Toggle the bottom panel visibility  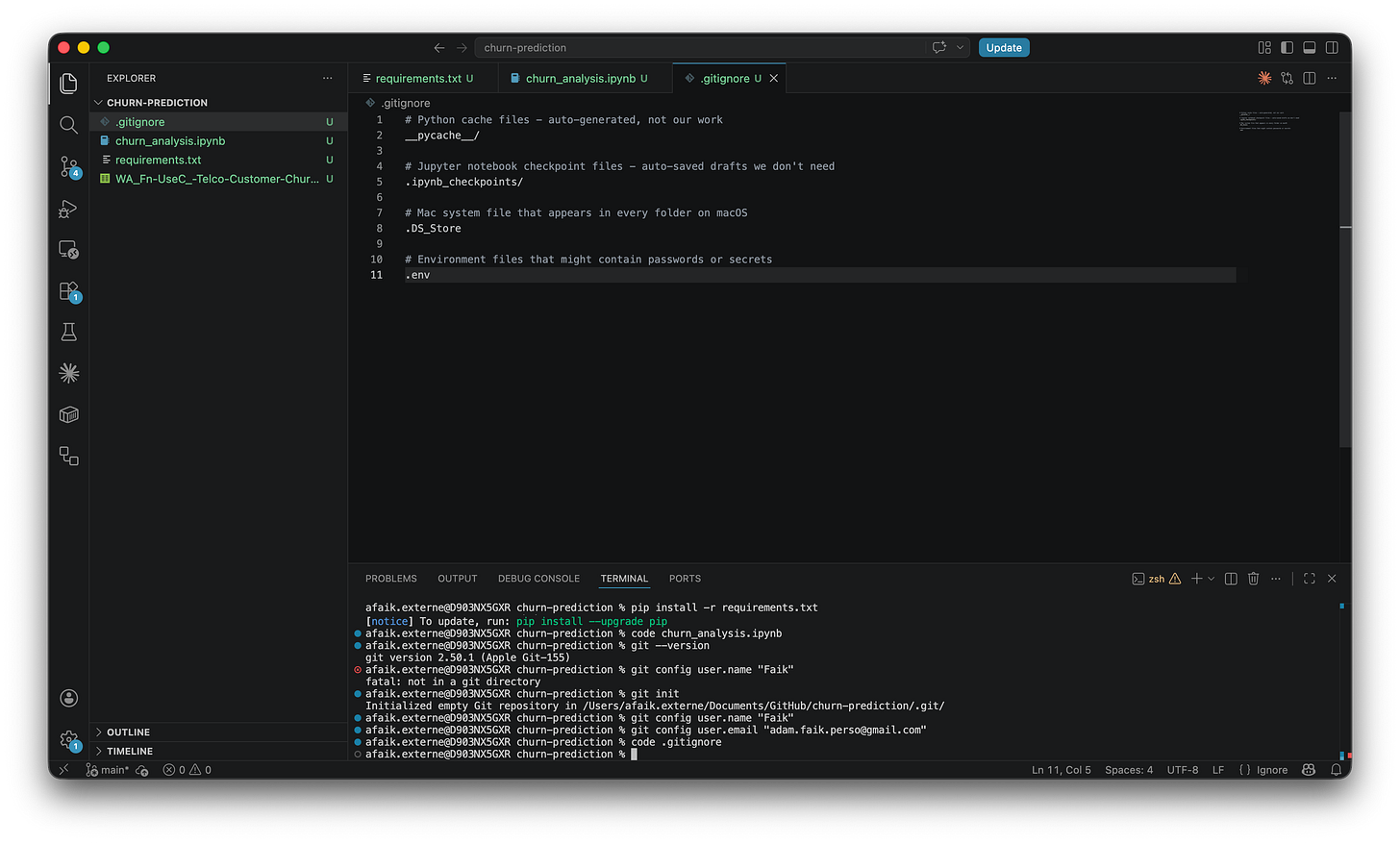(1309, 47)
